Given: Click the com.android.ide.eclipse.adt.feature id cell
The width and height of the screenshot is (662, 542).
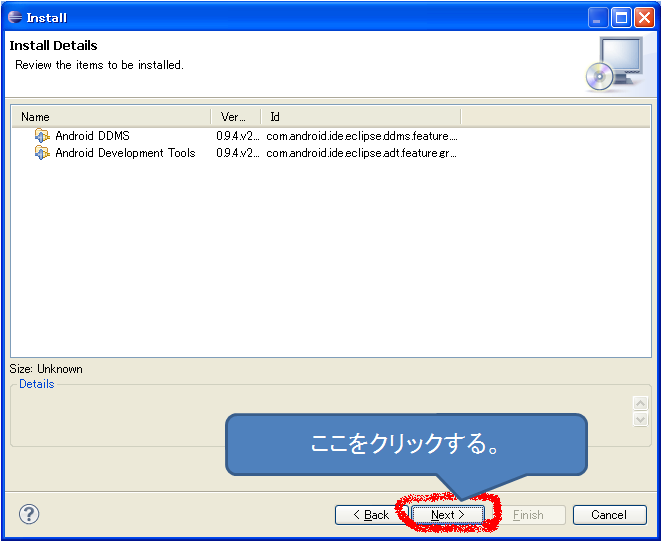Looking at the screenshot, I should pos(362,152).
